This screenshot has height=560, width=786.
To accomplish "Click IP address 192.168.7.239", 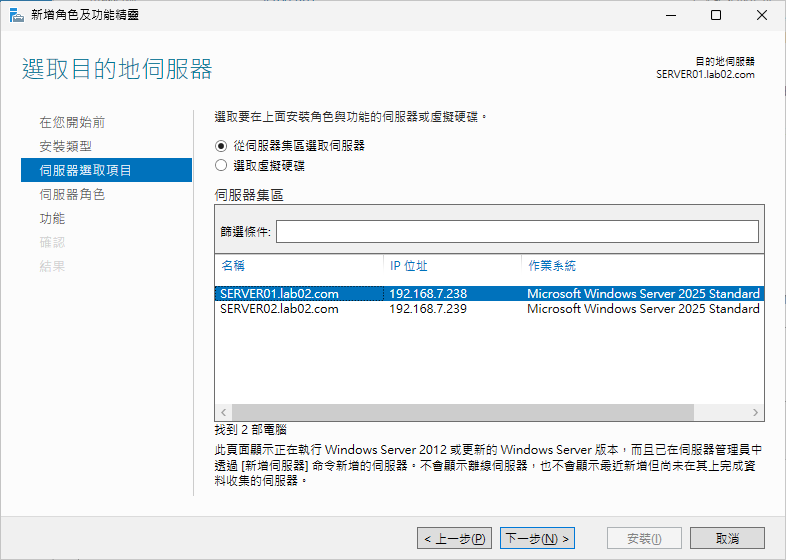I will coord(428,308).
